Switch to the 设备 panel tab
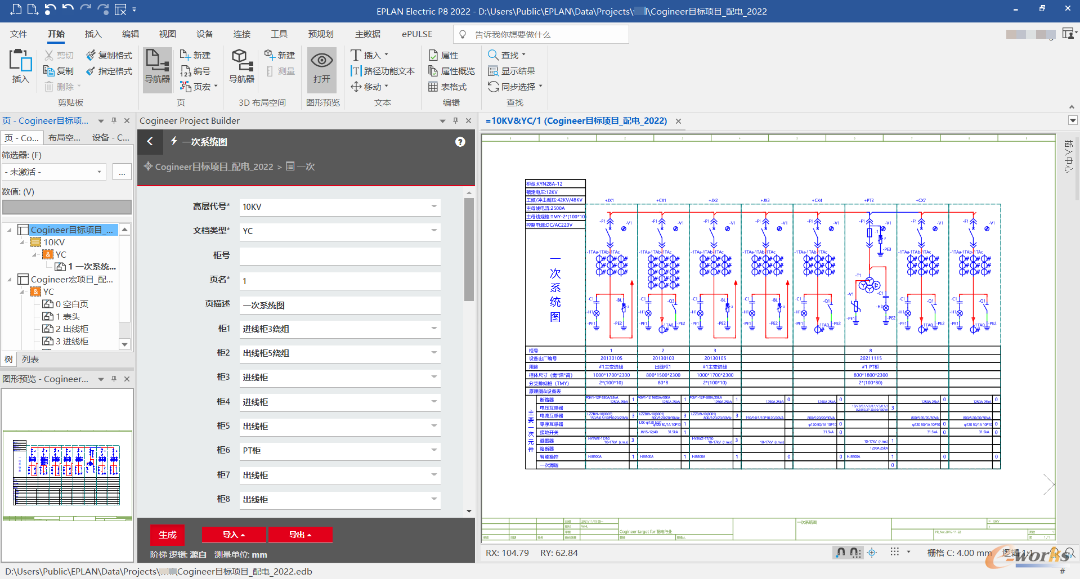Screen dimensions: 1080x579 (x=110, y=138)
